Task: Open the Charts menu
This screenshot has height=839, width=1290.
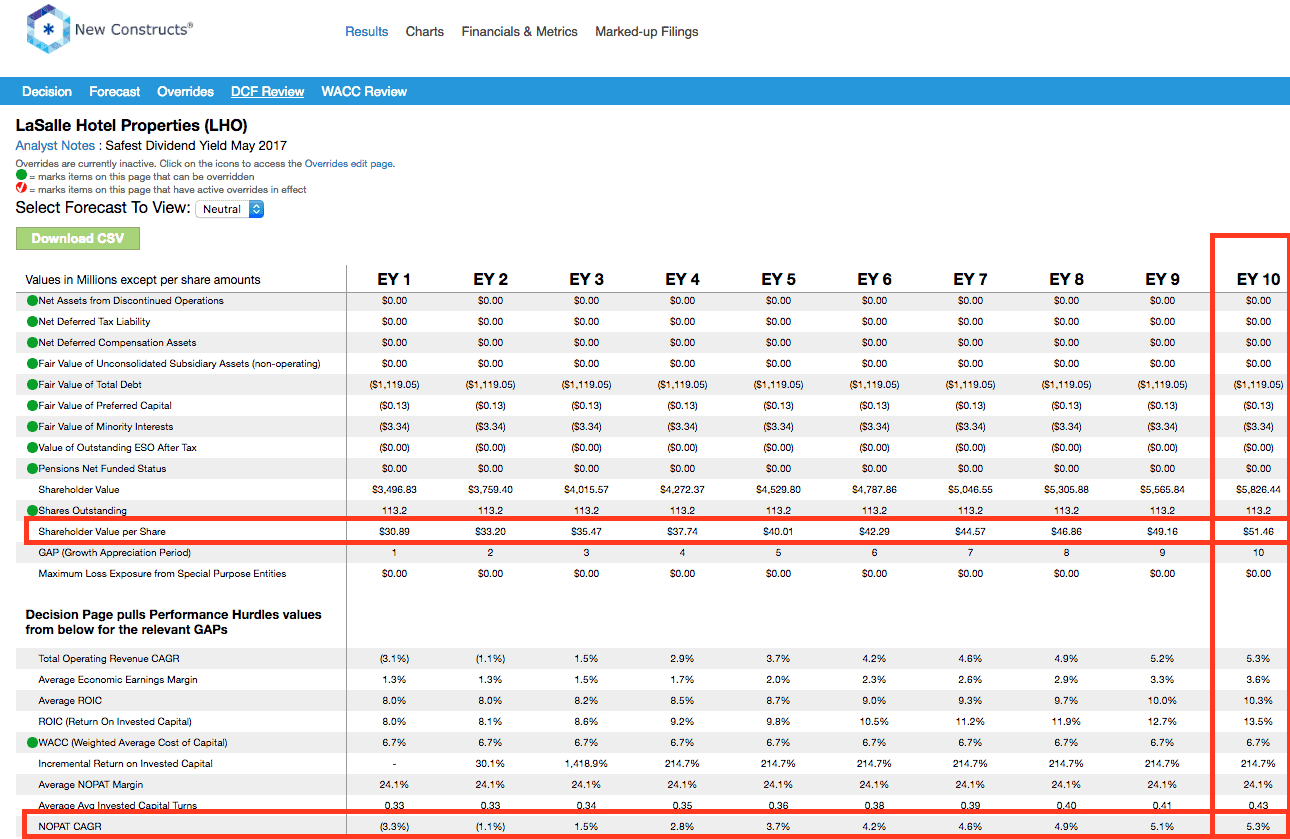Action: click(x=425, y=31)
